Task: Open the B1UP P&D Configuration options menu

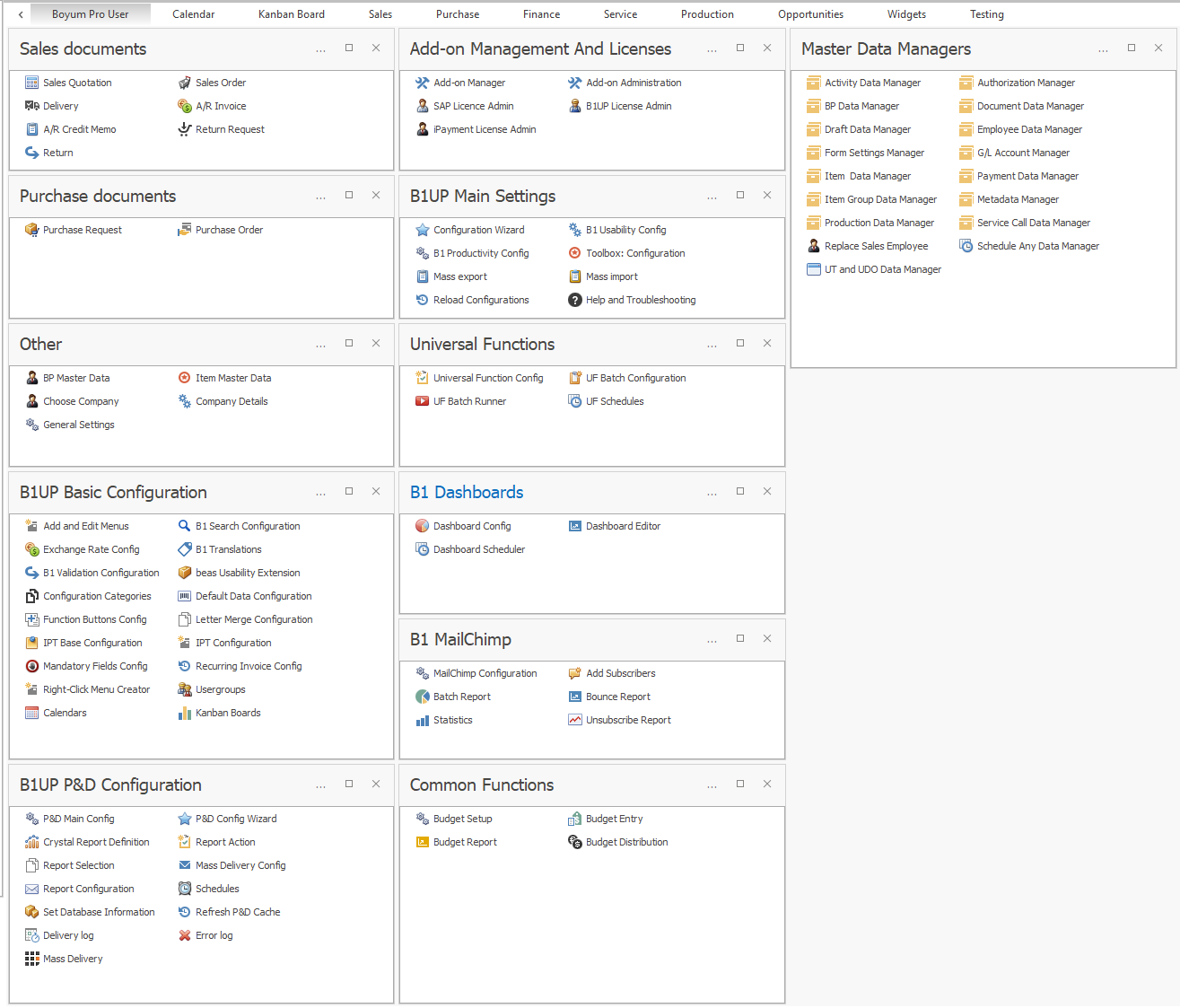Action: click(320, 786)
